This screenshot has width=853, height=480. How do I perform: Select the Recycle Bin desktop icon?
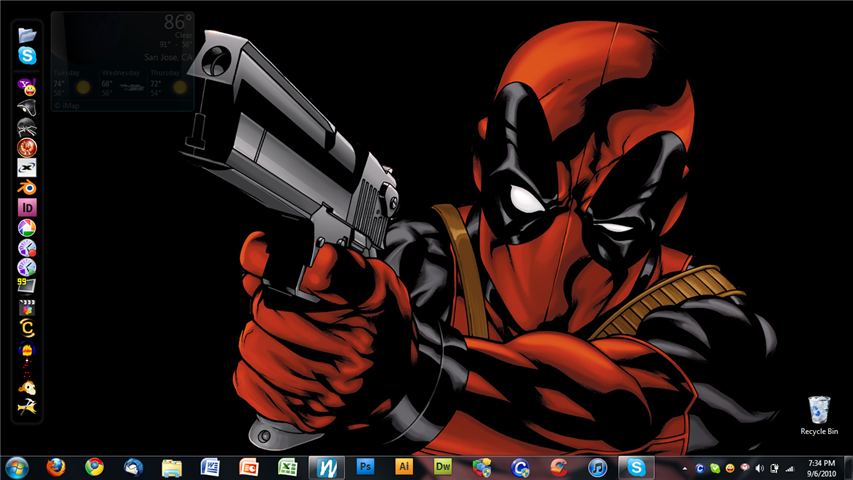tap(819, 415)
